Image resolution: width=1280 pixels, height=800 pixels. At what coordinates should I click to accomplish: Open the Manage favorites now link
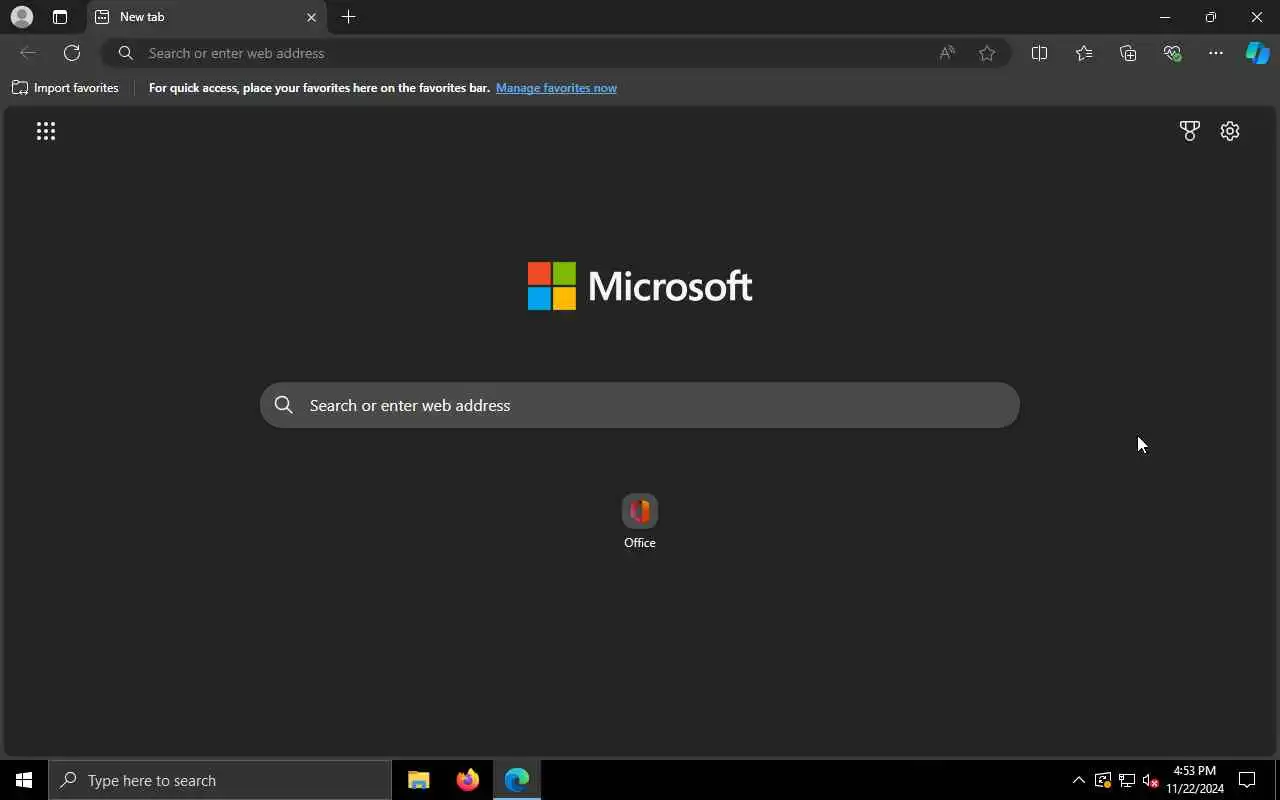[x=556, y=88]
